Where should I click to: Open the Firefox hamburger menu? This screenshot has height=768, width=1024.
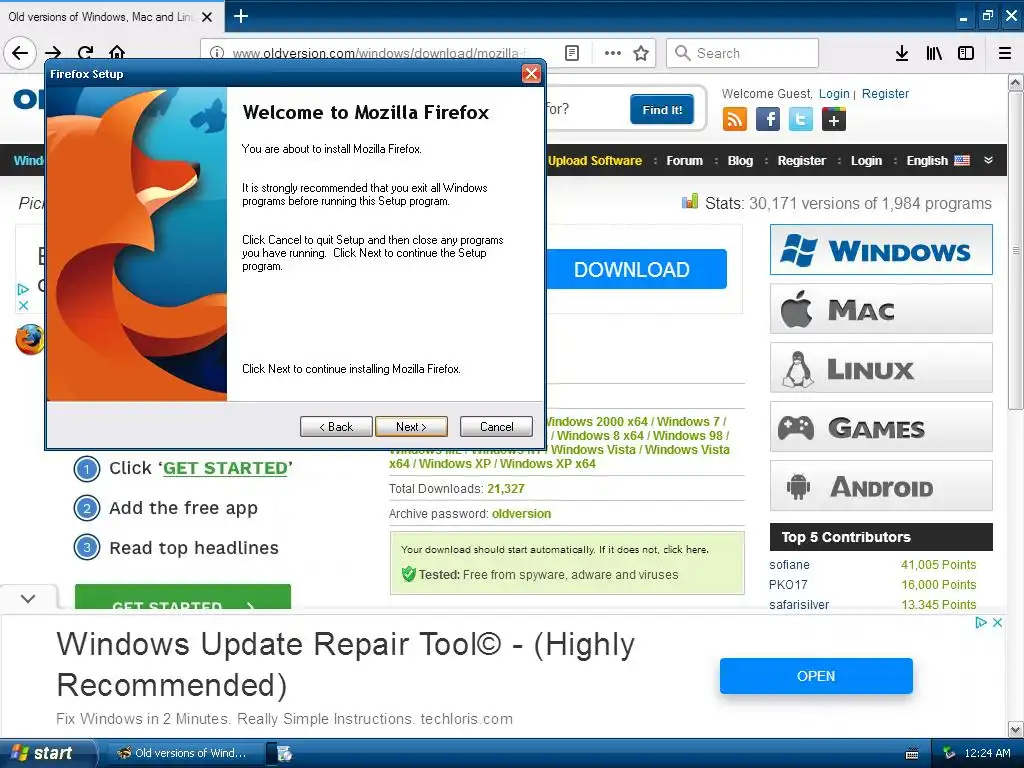pos(1005,53)
